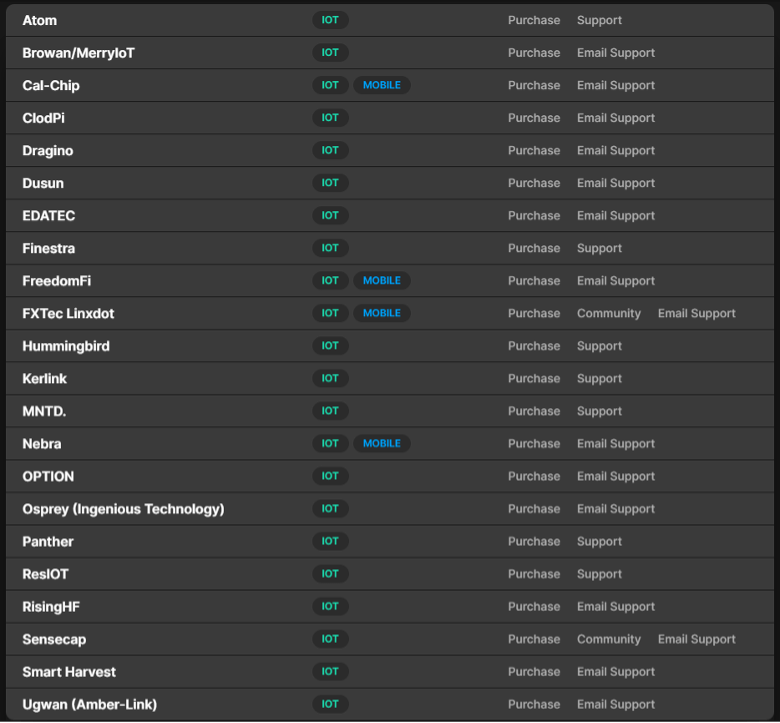Click Email Support for FXTec Linxdot
The width and height of the screenshot is (780, 723).
[x=696, y=313]
